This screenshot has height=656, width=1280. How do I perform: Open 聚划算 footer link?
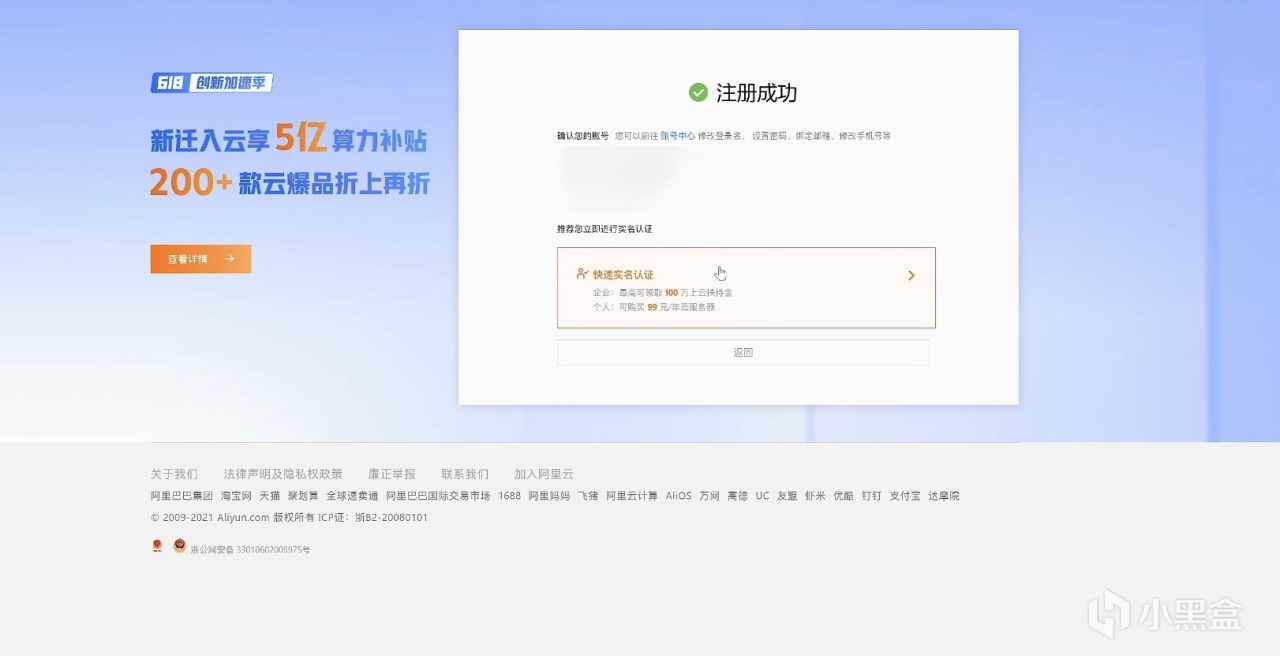click(x=303, y=496)
